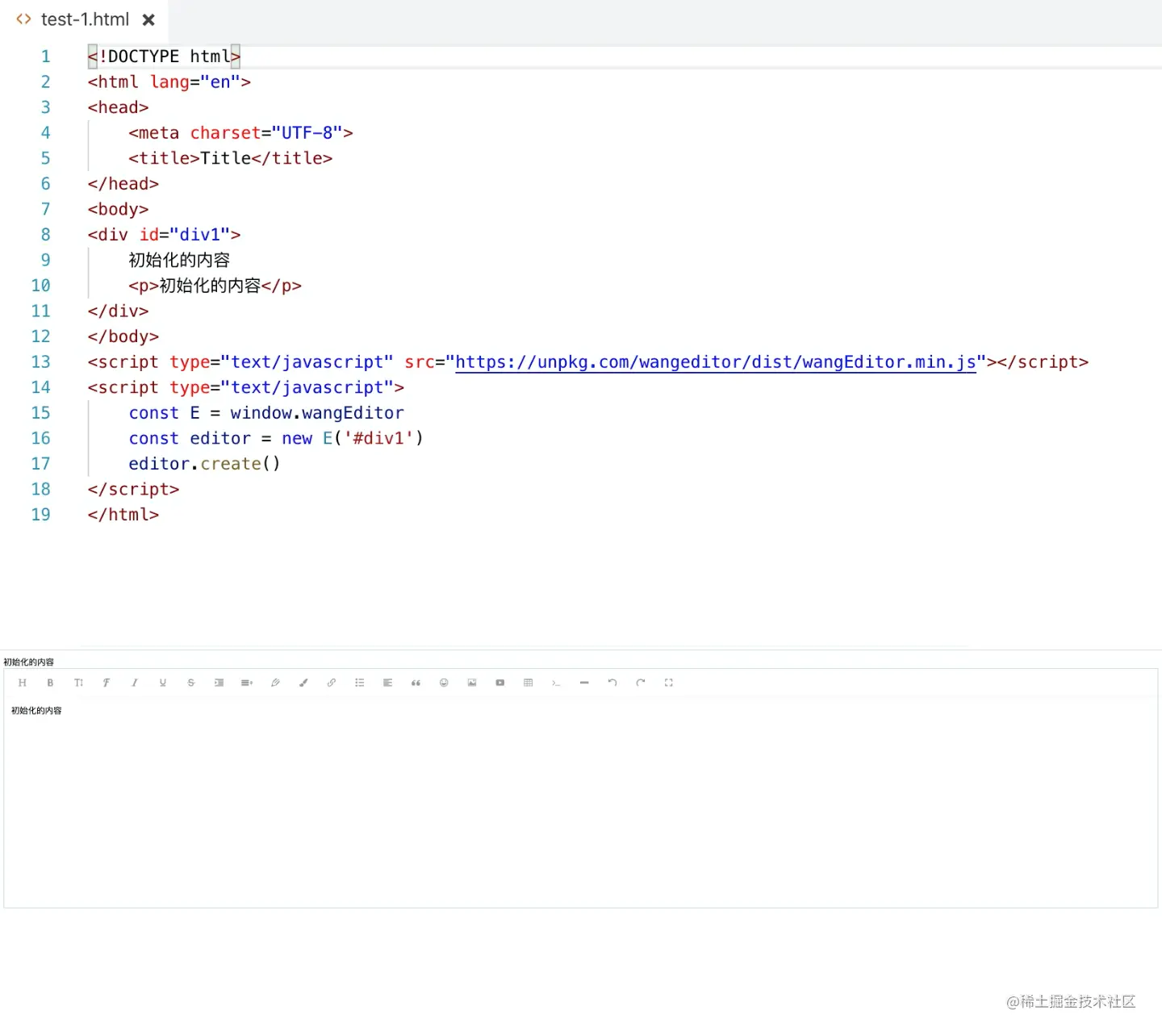Click the '<div id="div1">' code line
Viewport: 1162px width, 1036px height.
tap(164, 235)
